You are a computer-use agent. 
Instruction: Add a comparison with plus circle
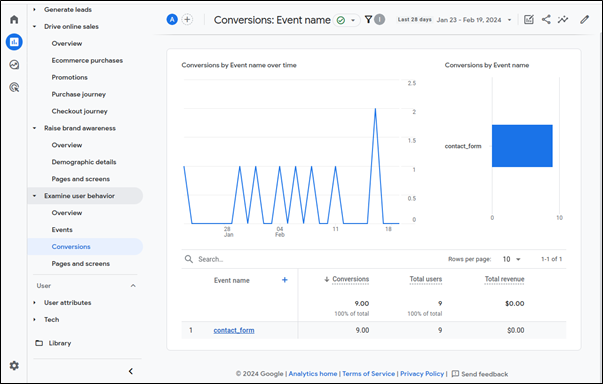pyautogui.click(x=187, y=19)
